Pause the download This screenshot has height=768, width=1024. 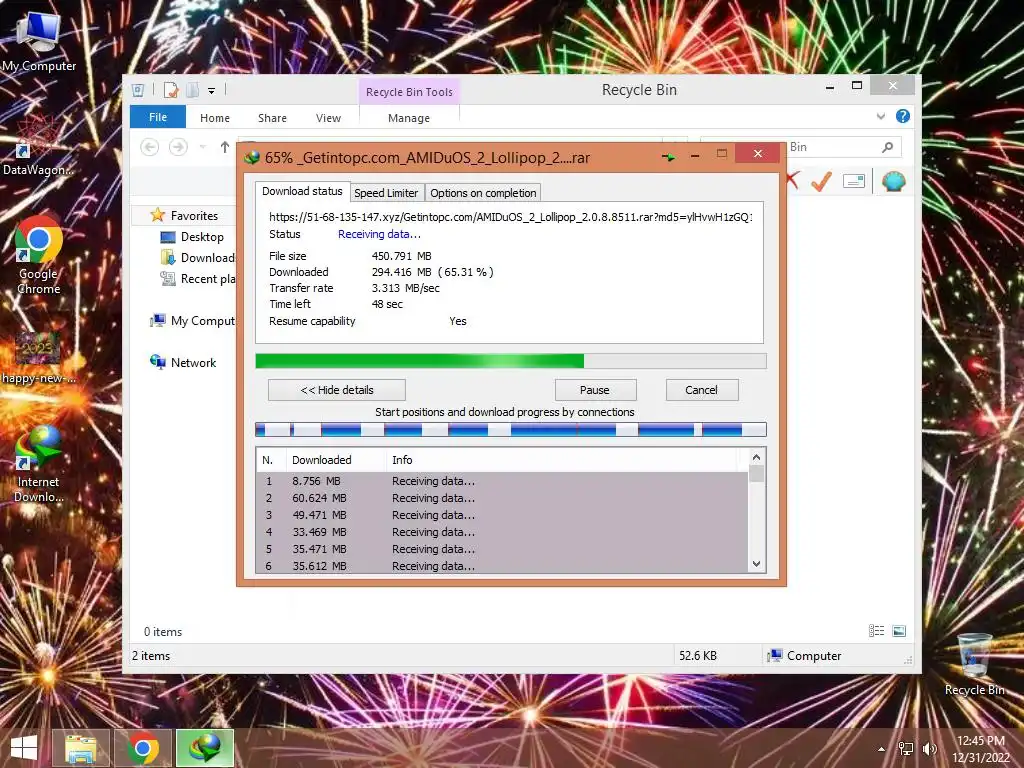[x=594, y=390]
